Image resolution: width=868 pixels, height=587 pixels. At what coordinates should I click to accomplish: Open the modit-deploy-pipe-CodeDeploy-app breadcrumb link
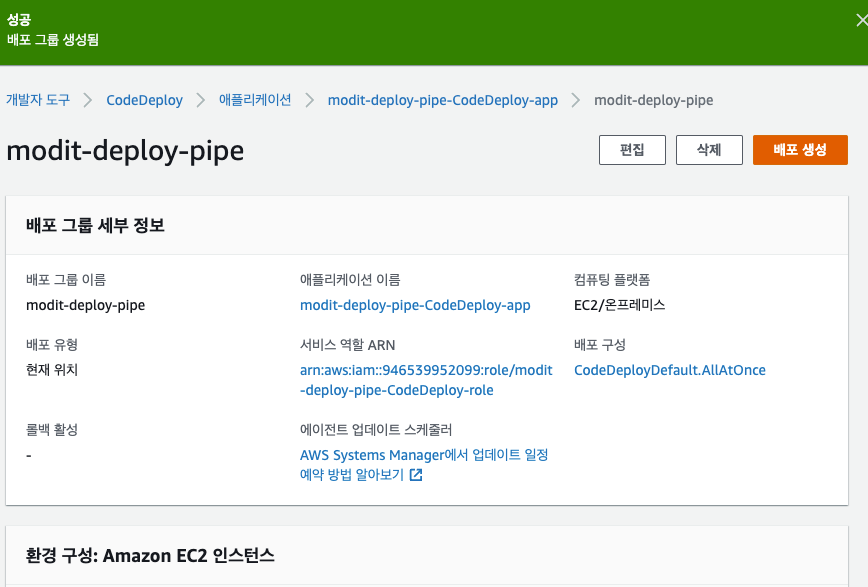tap(442, 100)
